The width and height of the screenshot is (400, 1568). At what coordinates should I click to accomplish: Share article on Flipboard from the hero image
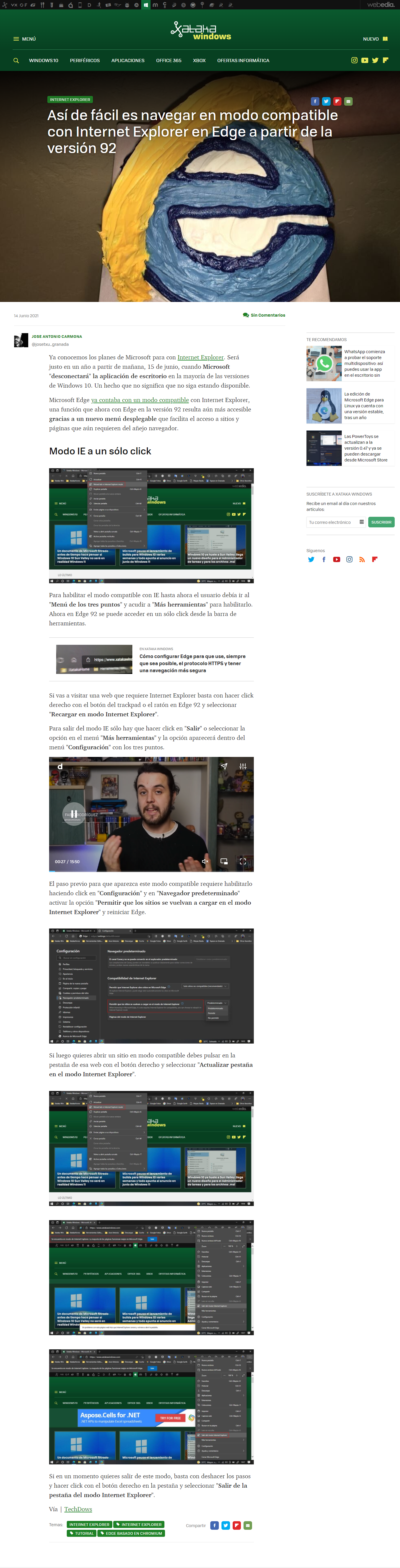tap(337, 101)
